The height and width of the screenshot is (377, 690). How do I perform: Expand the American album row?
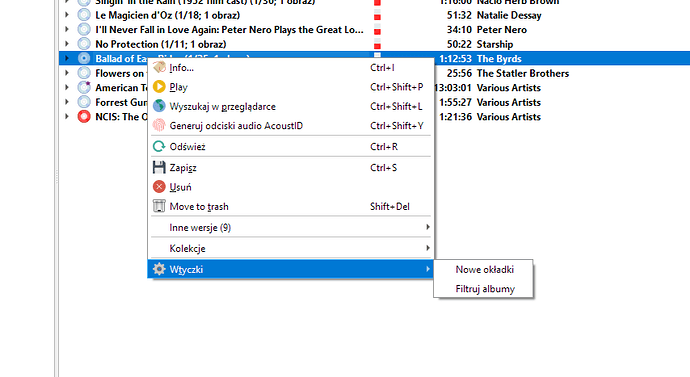click(66, 88)
